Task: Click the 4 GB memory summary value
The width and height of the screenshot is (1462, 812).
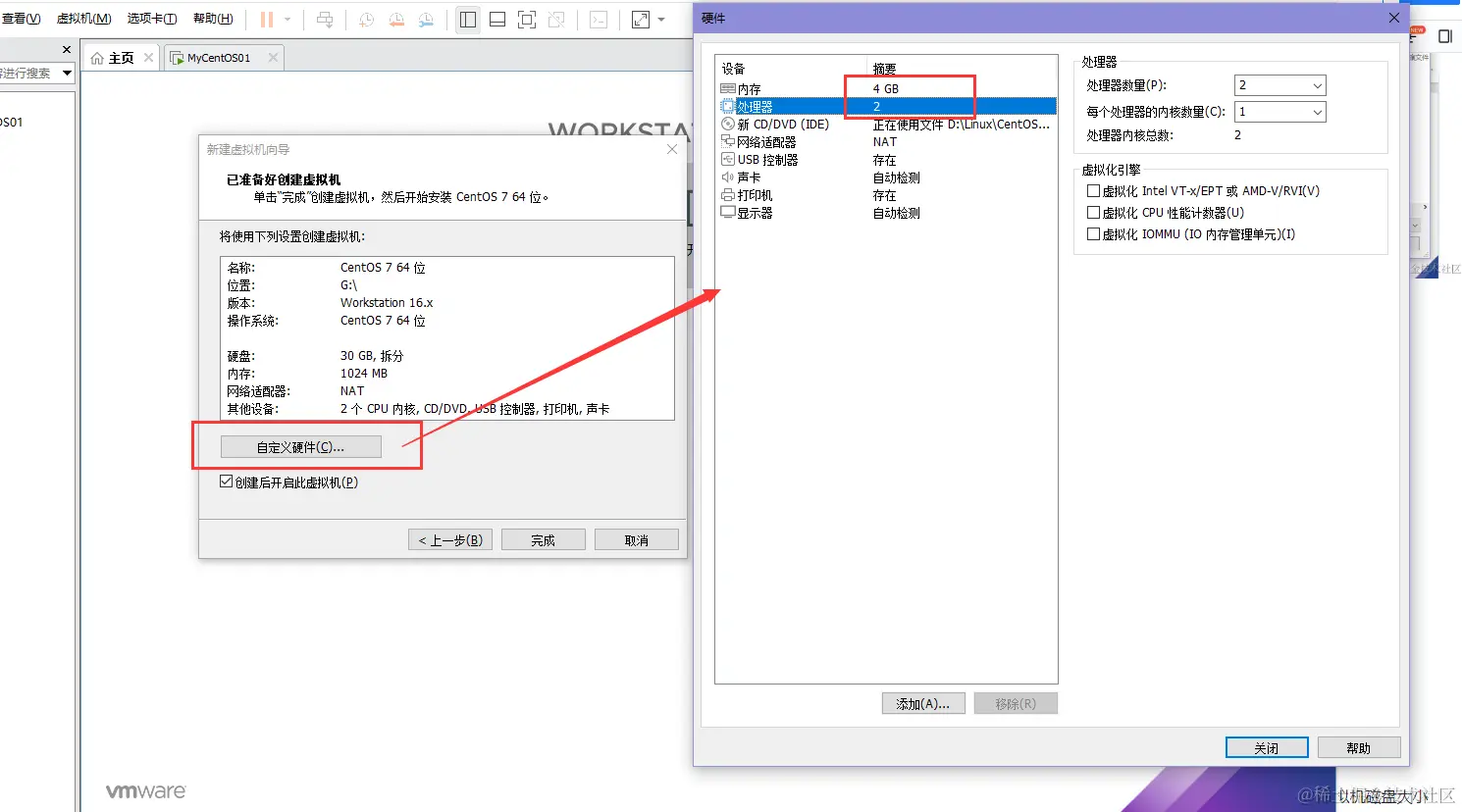Action: coord(886,88)
